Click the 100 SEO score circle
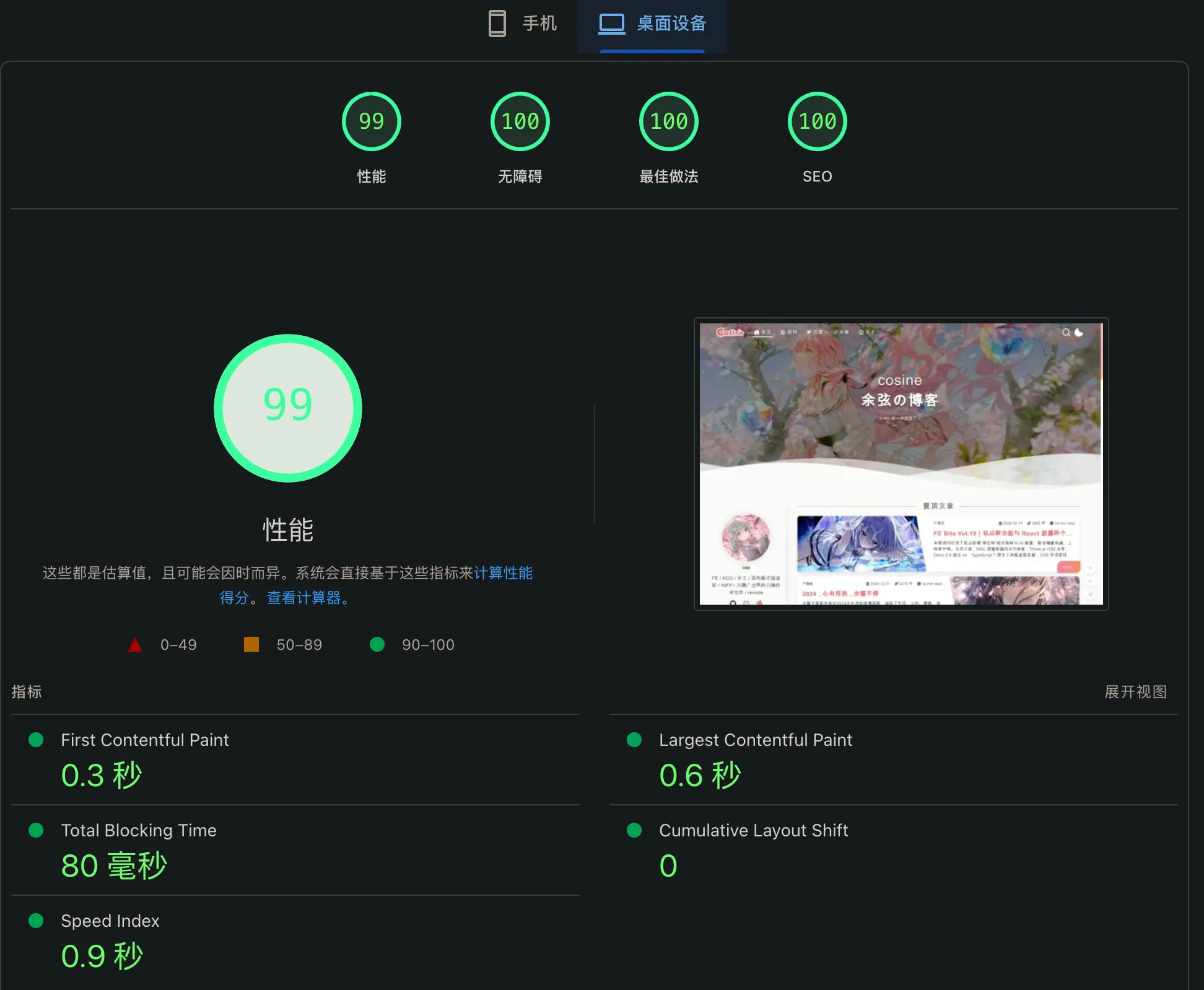Screen dimensions: 1204x990 click(818, 121)
